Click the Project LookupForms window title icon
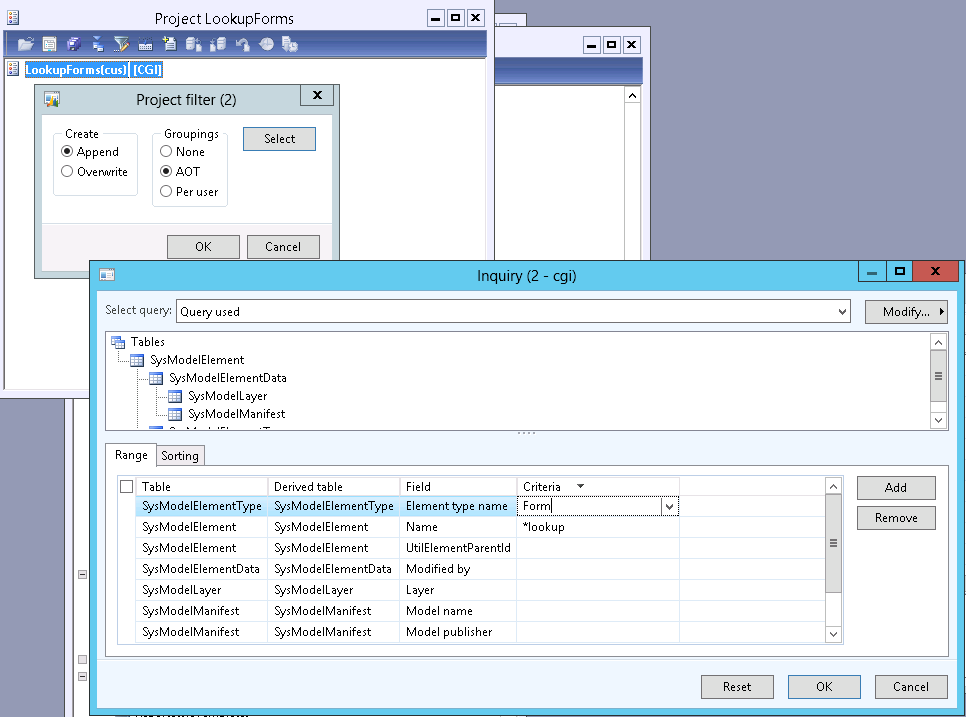The image size is (966, 717). [13, 18]
